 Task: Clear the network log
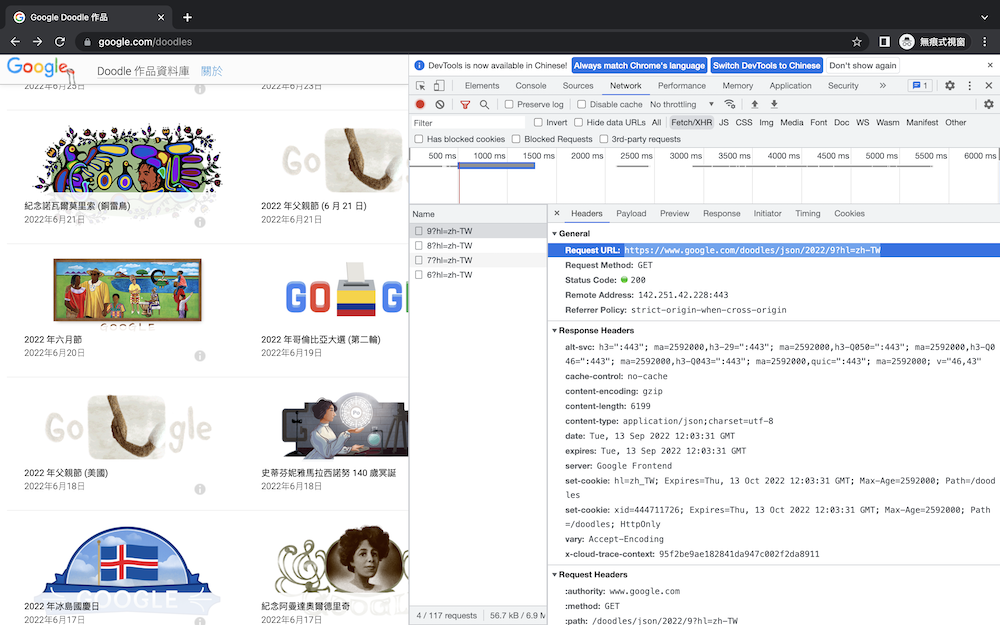point(439,104)
